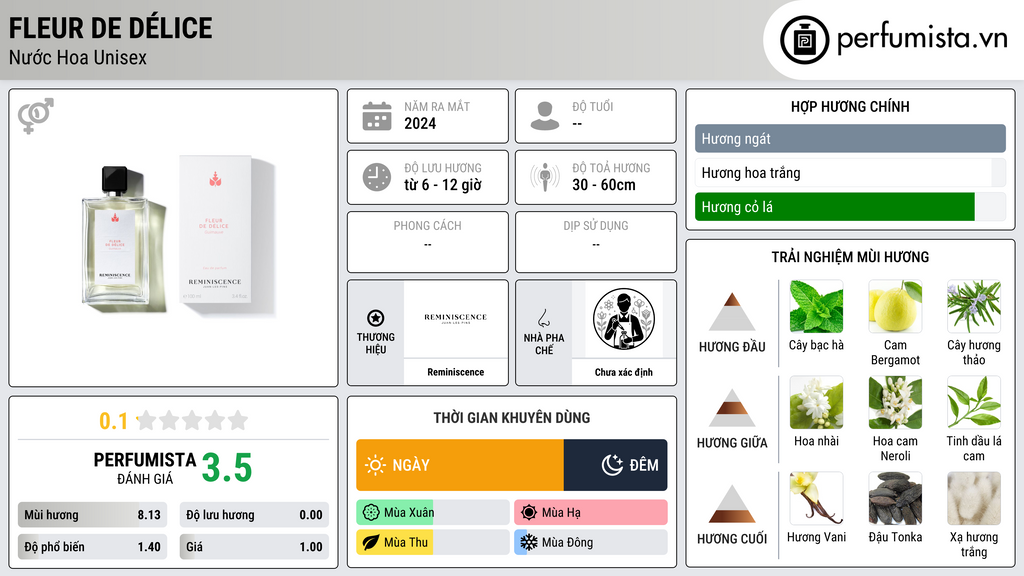1024x576 pixels.
Task: Click the Hoa nhài jasmine image
Action: 816,402
